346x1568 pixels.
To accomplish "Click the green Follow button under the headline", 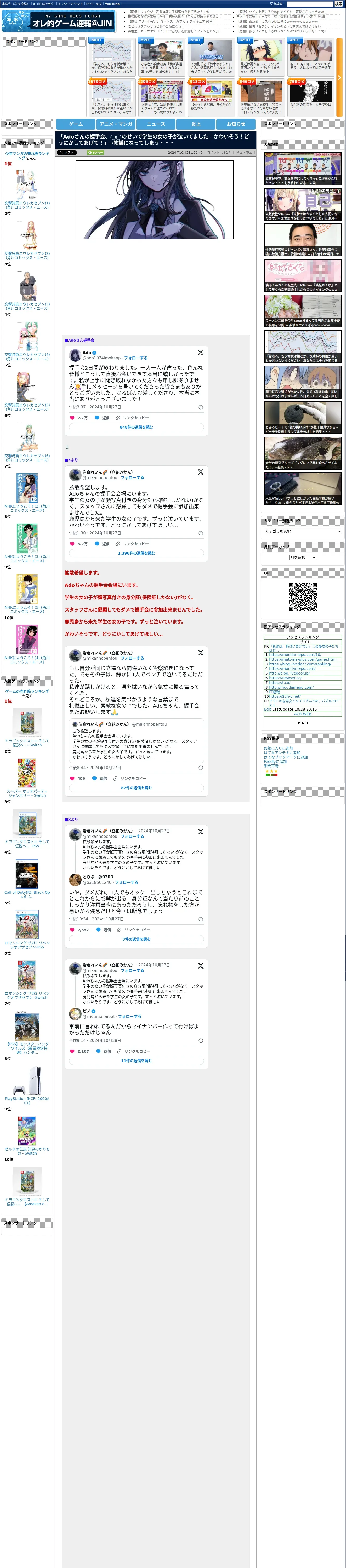I will [x=96, y=153].
